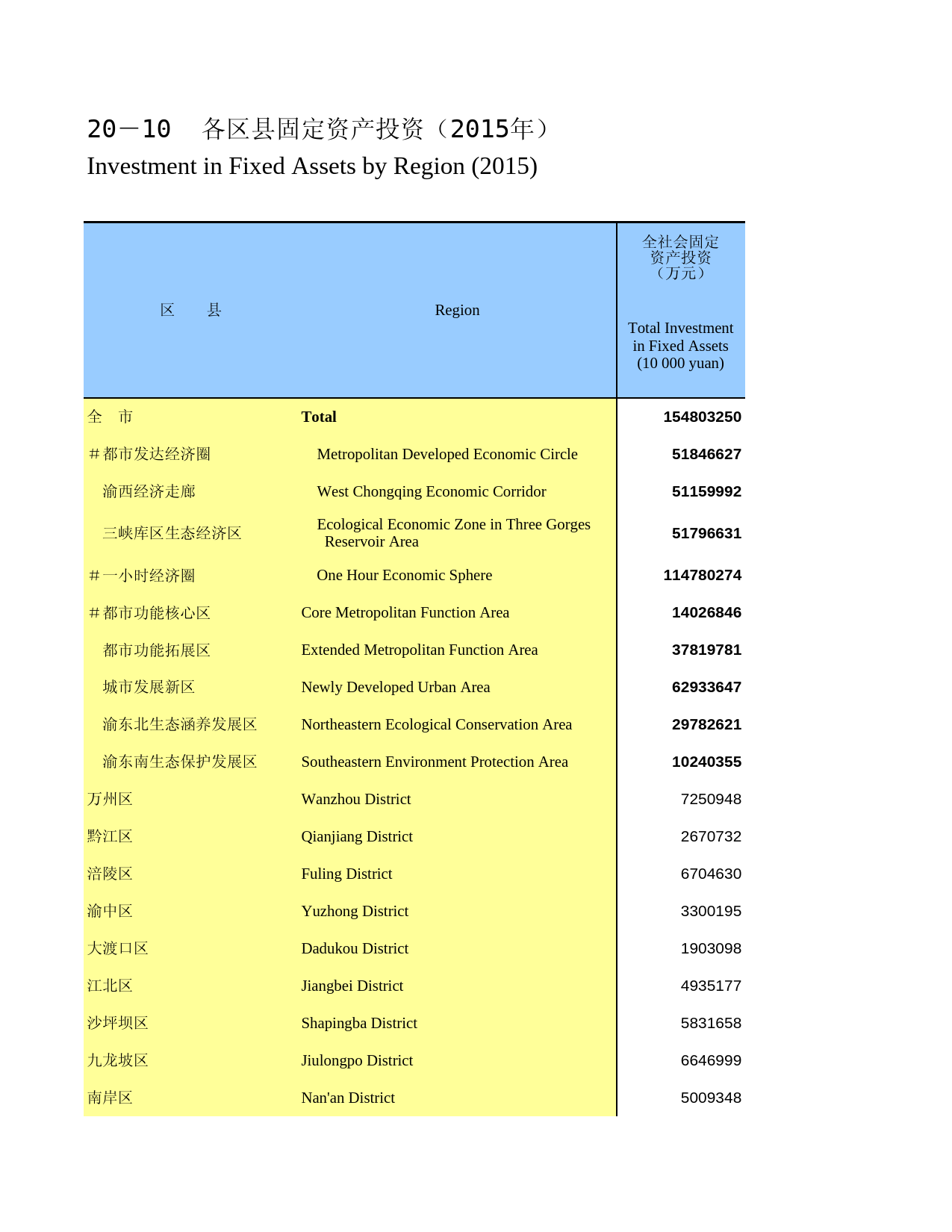
Task: Select the Yuzhong District value 3300195
Action: click(710, 911)
